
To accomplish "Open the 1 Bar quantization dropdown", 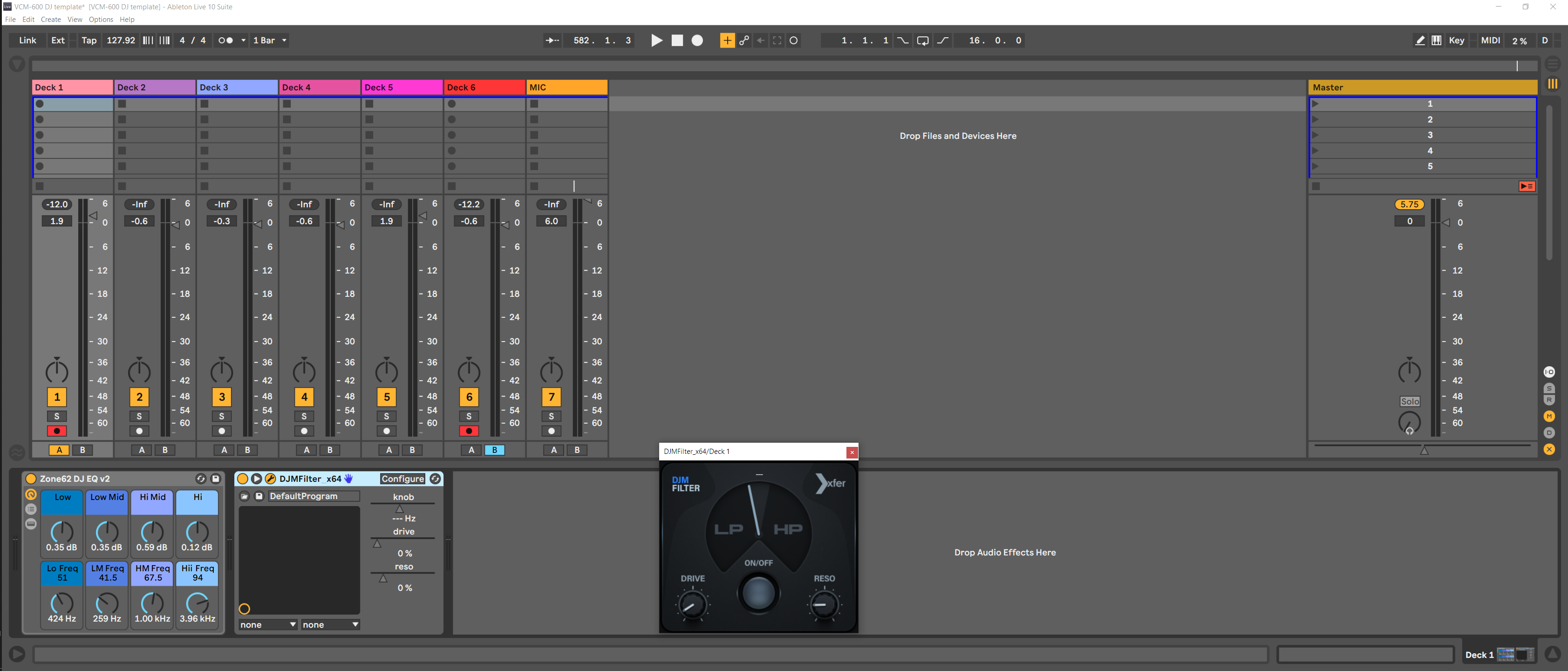I will coord(270,40).
